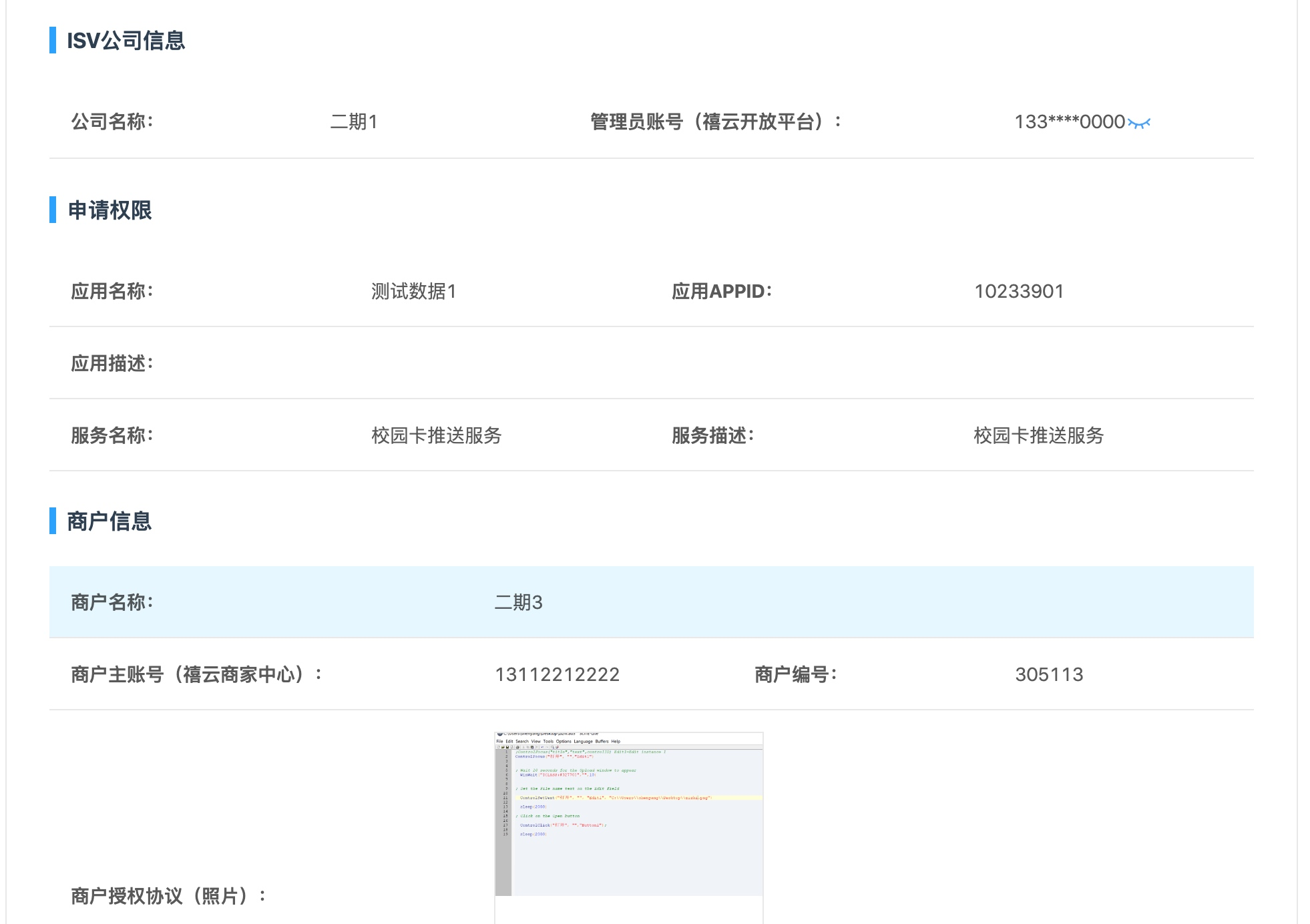This screenshot has width=1310, height=924.
Task: Click the 商户编号 label
Action: pyautogui.click(x=795, y=675)
